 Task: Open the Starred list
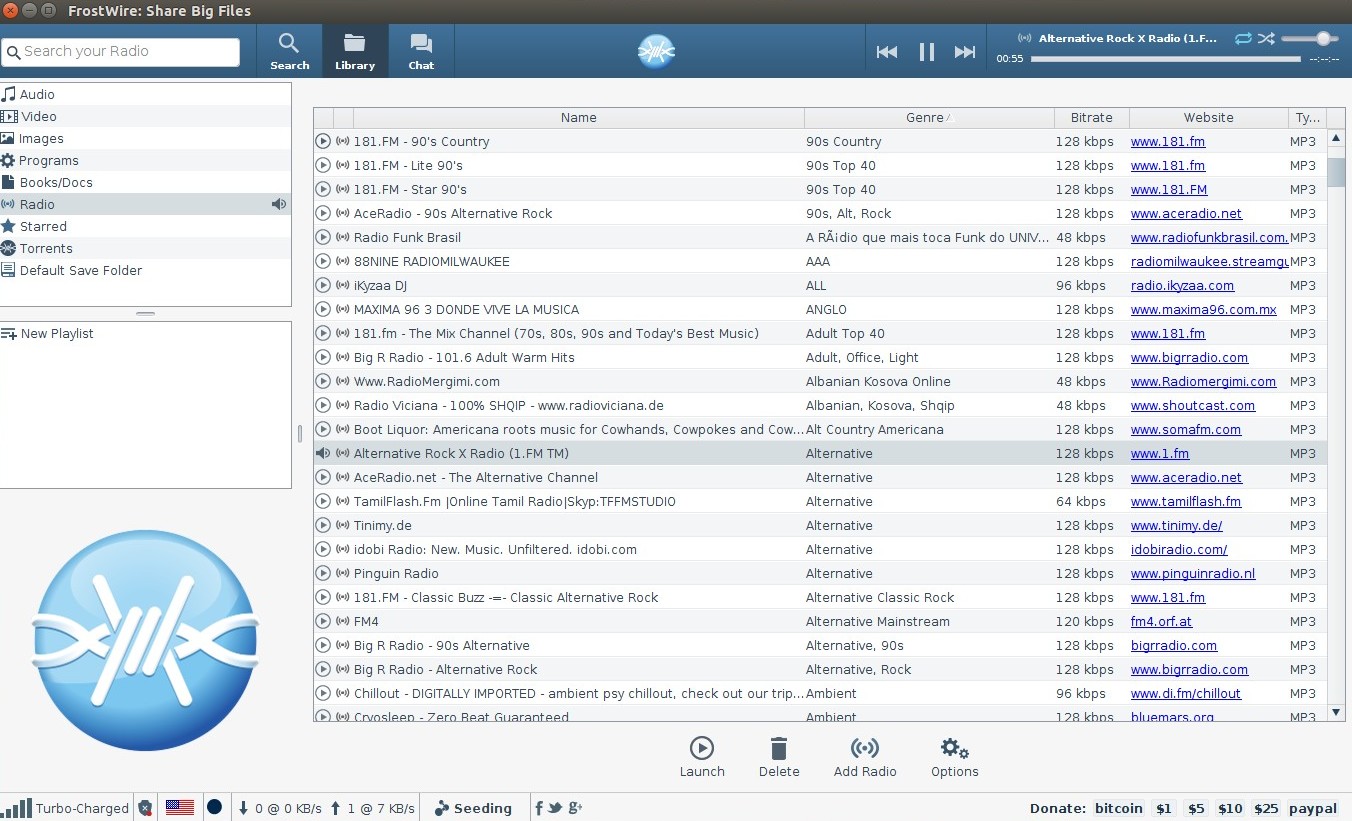click(145, 226)
